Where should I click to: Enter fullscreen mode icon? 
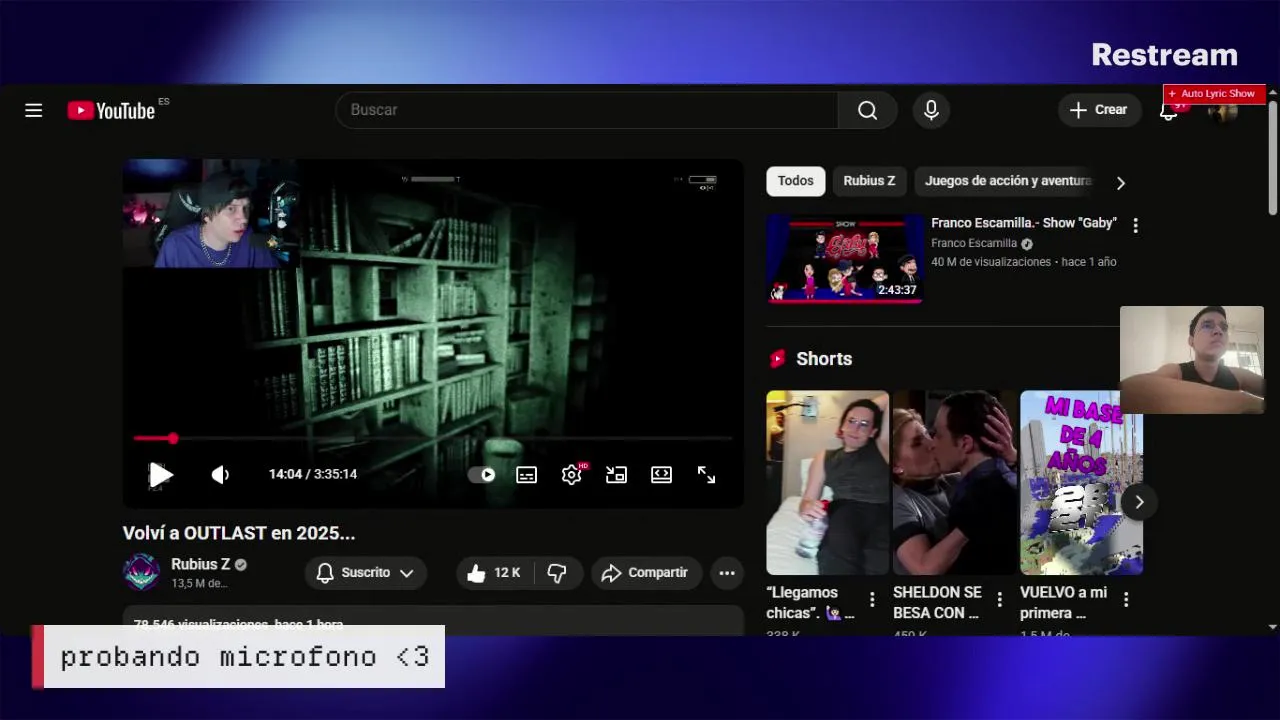[707, 475]
